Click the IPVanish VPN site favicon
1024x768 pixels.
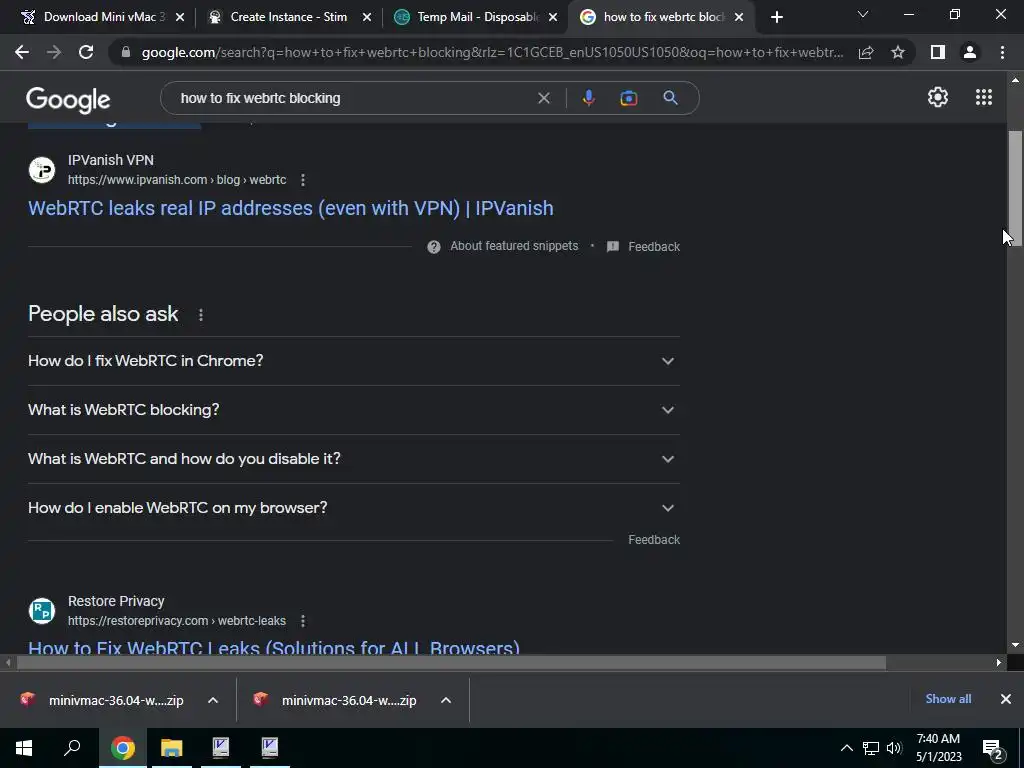(x=42, y=170)
